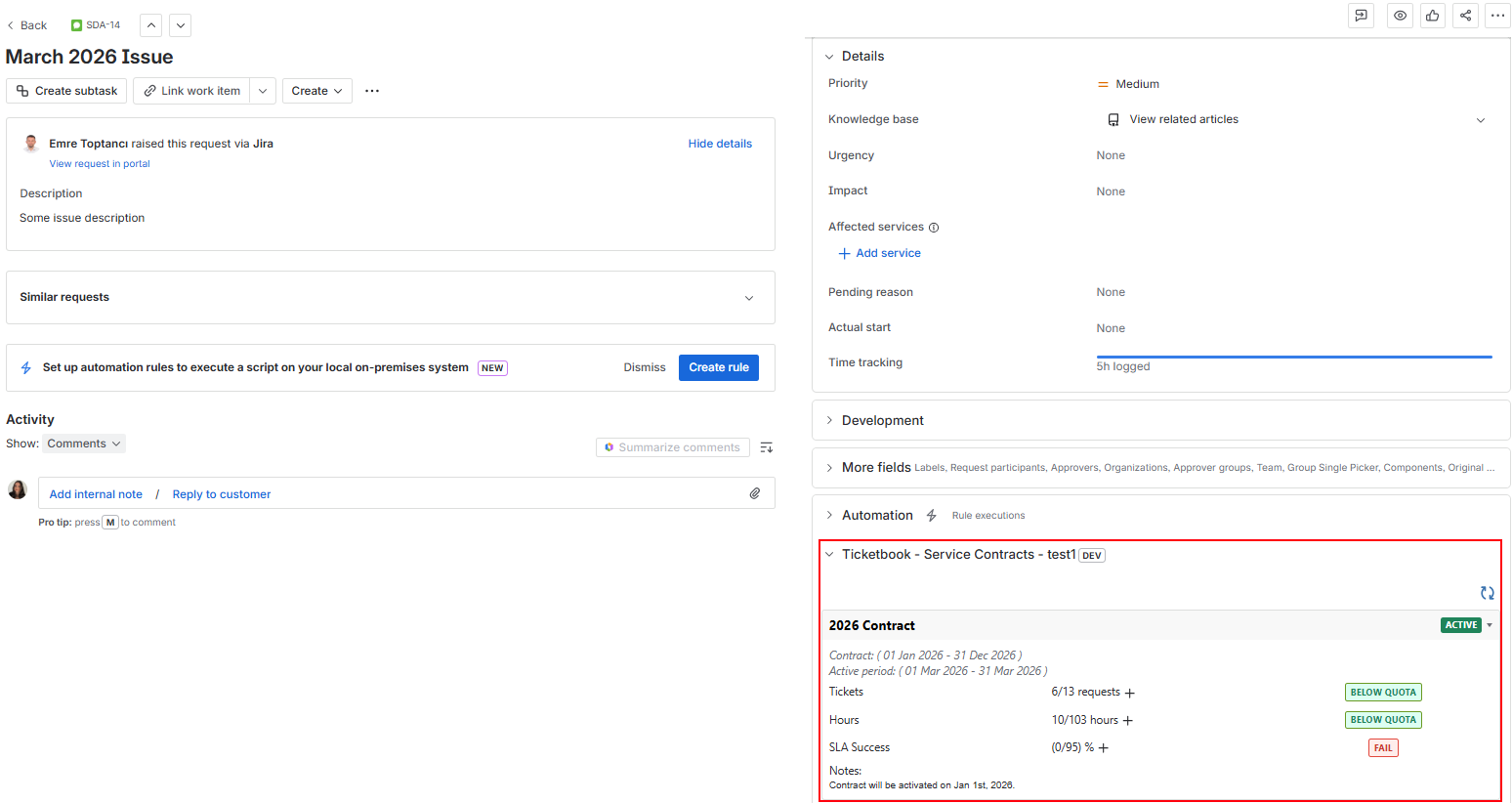The height and width of the screenshot is (803, 1512).
Task: Share the issue using the share icon
Action: coord(1465,16)
